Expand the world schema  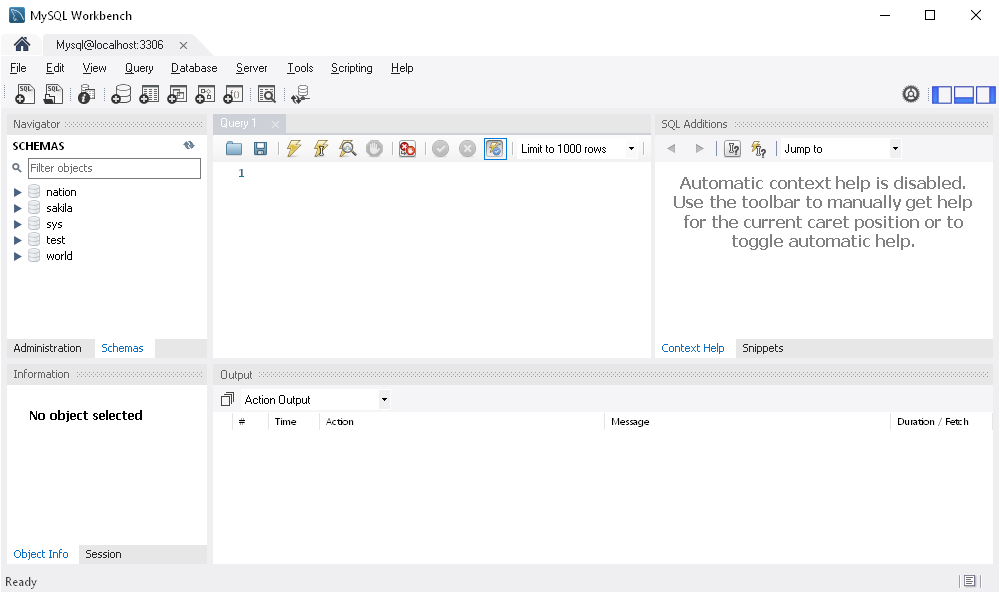[x=17, y=256]
